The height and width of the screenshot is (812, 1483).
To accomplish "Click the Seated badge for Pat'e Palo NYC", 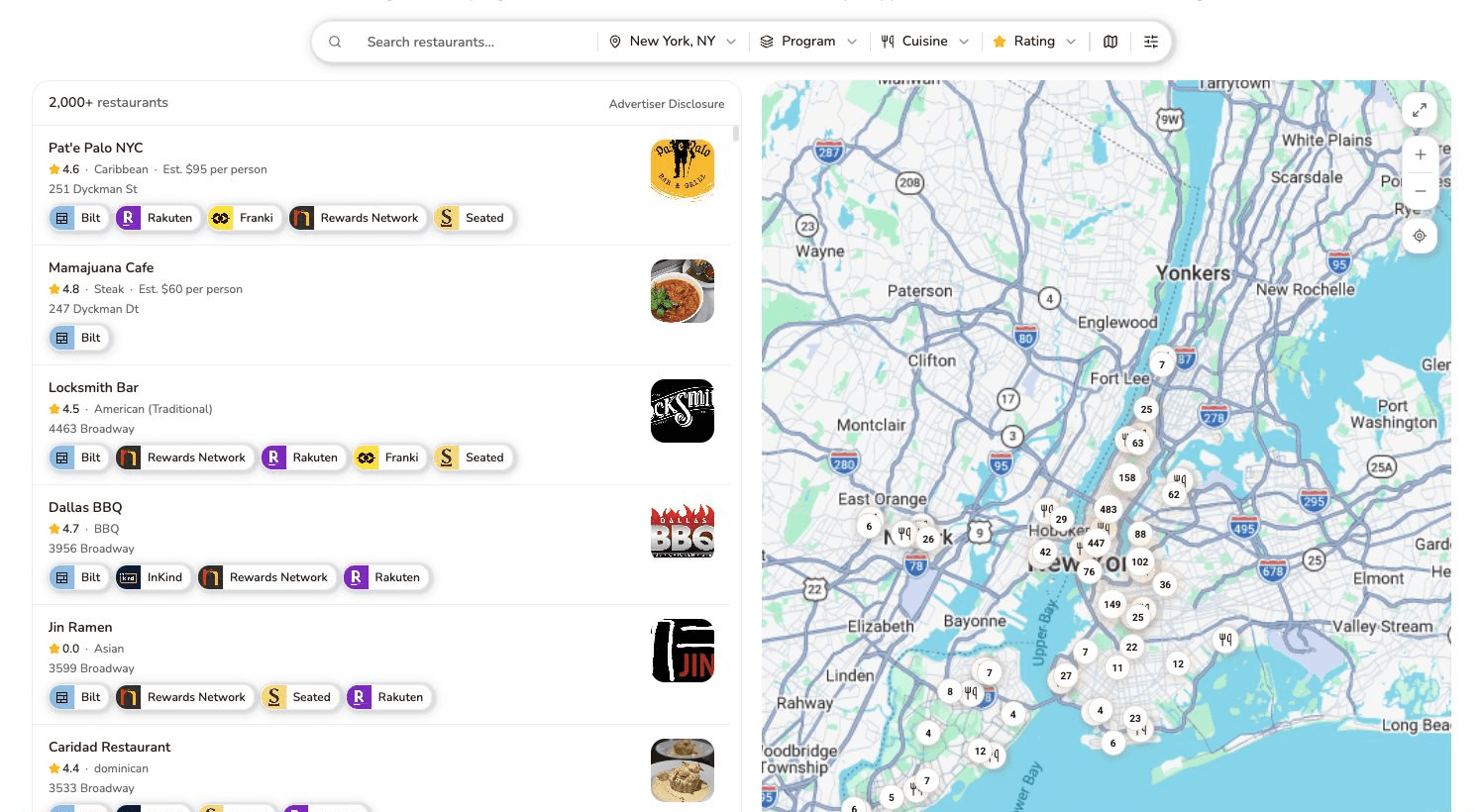I will pos(474,218).
